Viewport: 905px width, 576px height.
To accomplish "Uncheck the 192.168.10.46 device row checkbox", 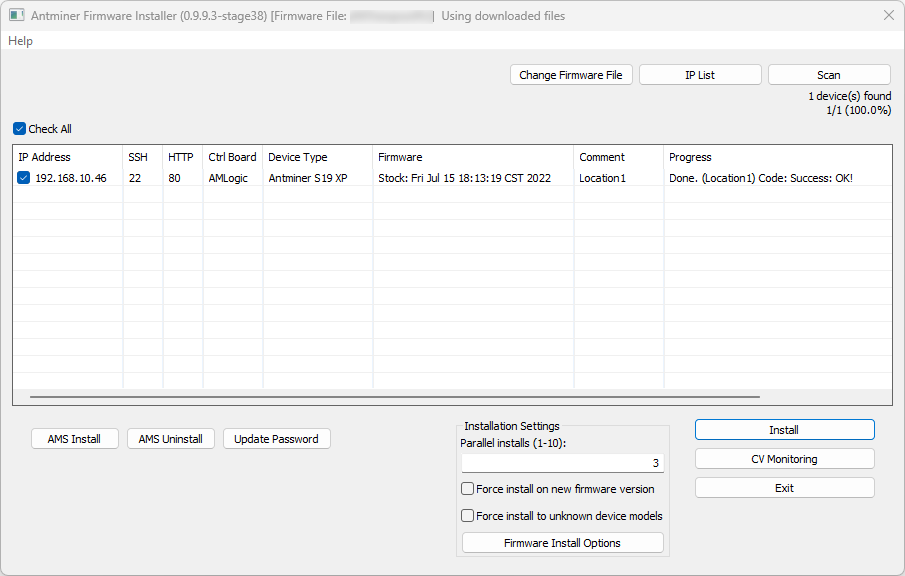I will 24,178.
